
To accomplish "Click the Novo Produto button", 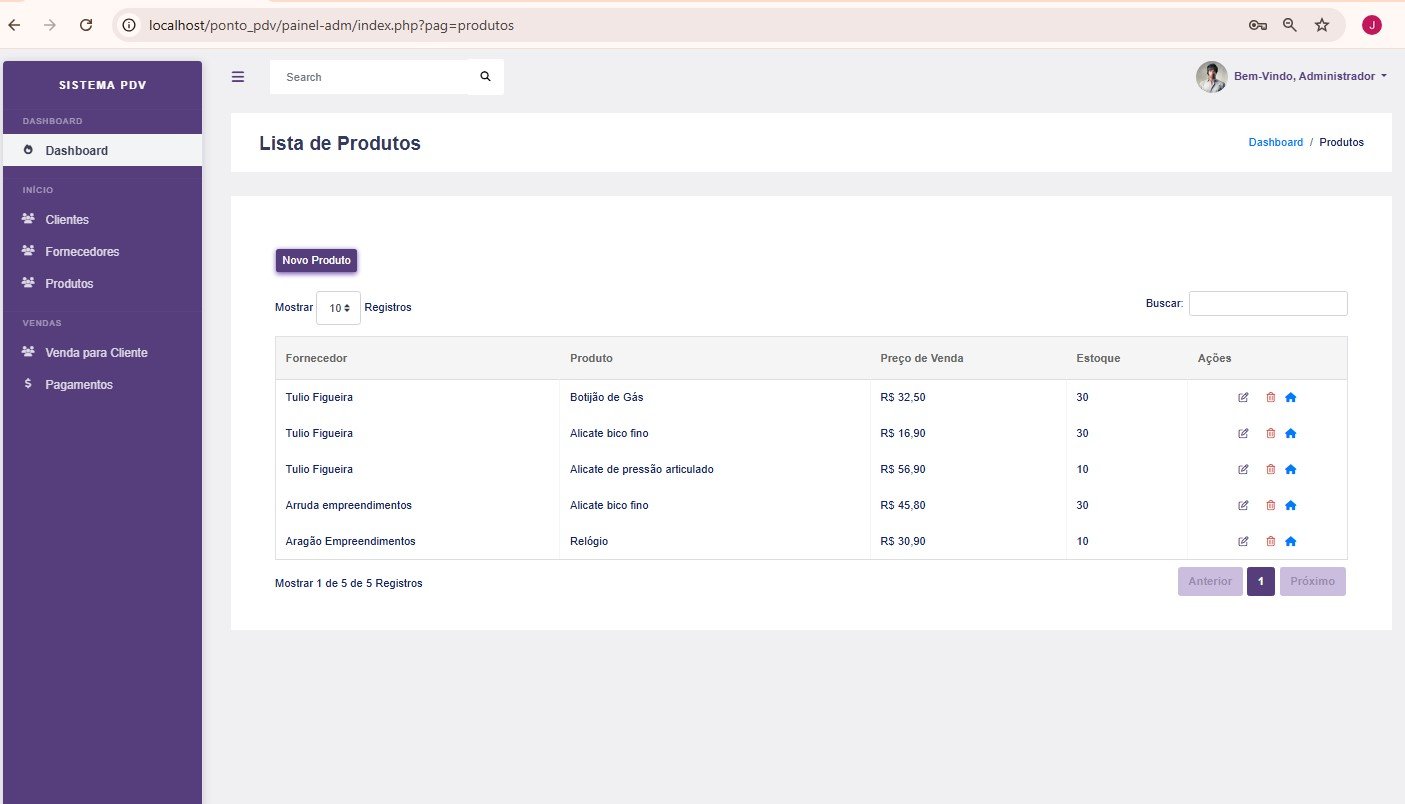I will pyautogui.click(x=316, y=260).
